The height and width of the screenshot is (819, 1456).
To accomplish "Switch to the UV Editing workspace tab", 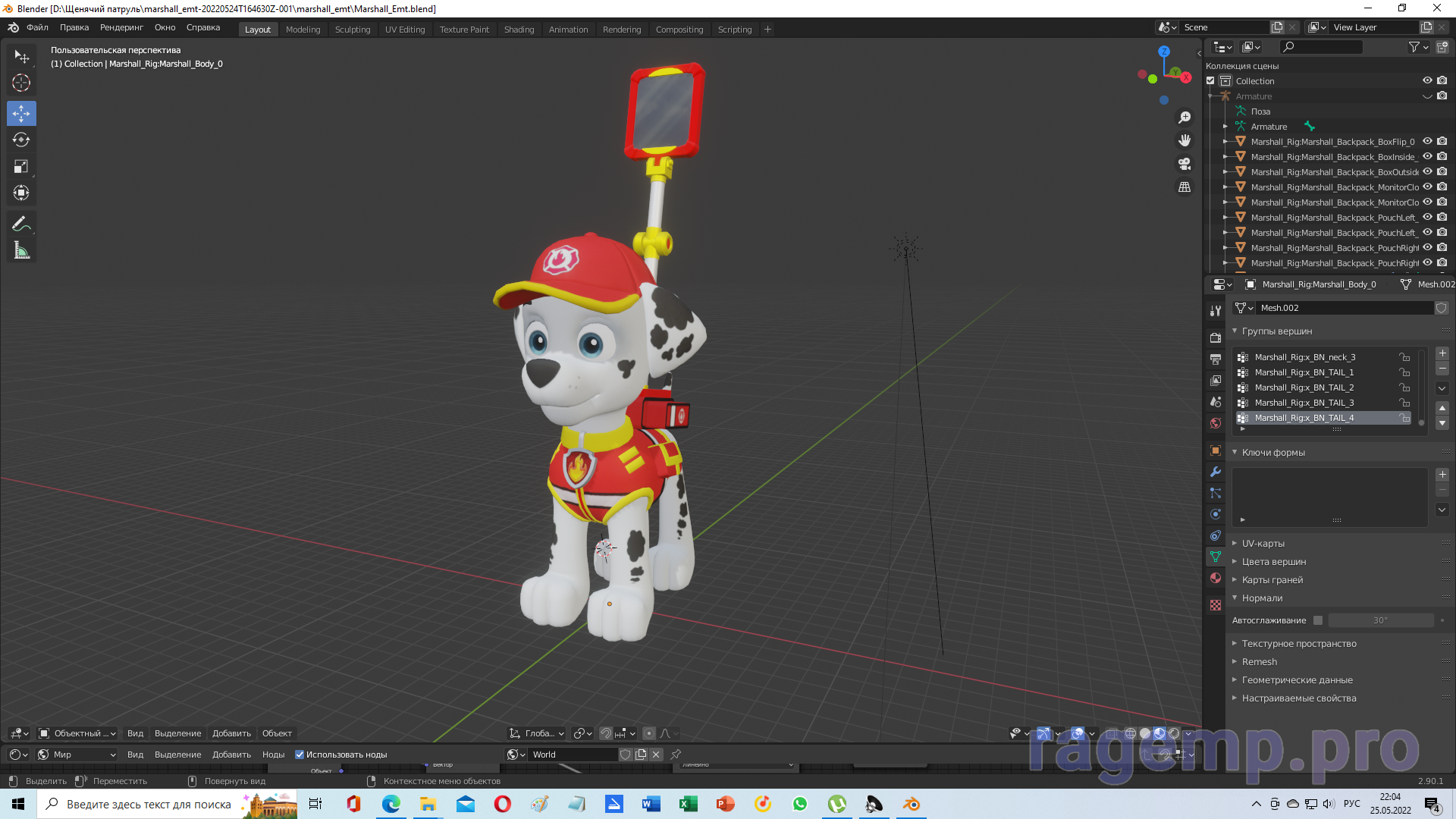I will 405,30.
